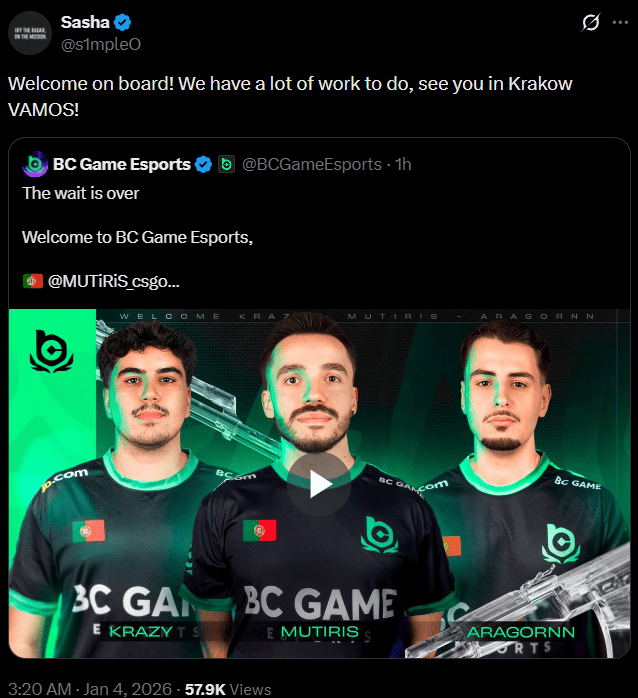Open the BC Game Esports avatar
This screenshot has width=638, height=698.
(35, 164)
